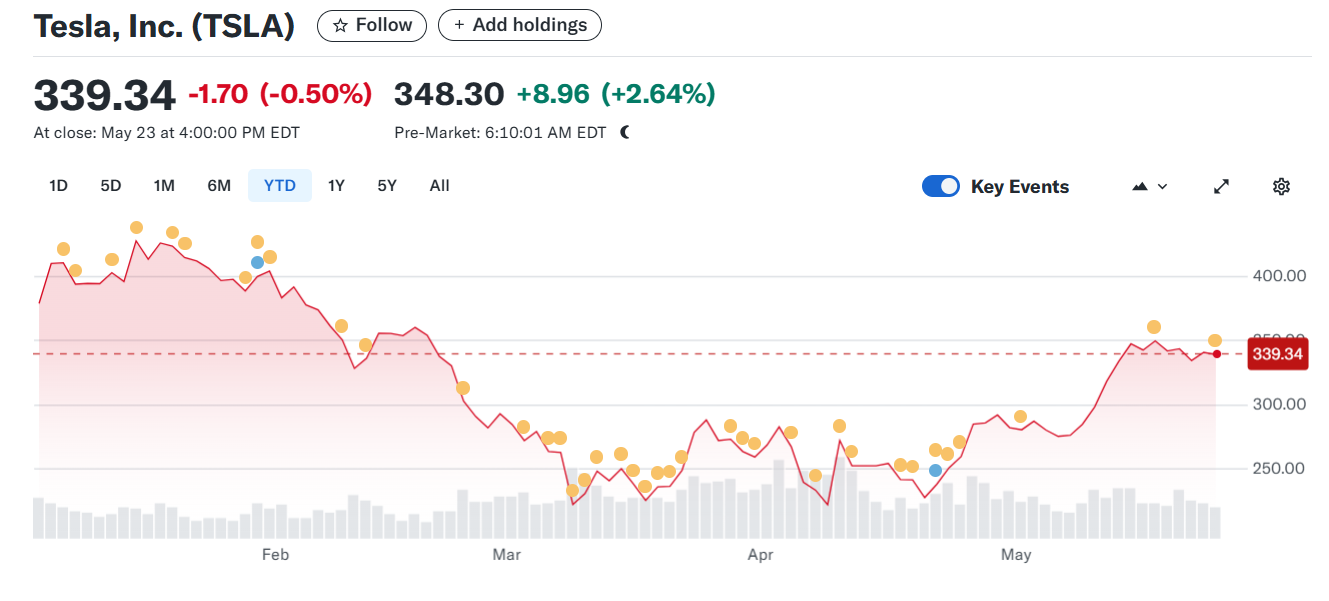Select the 5D time range
Screen dimensions: 1329x601
click(111, 185)
